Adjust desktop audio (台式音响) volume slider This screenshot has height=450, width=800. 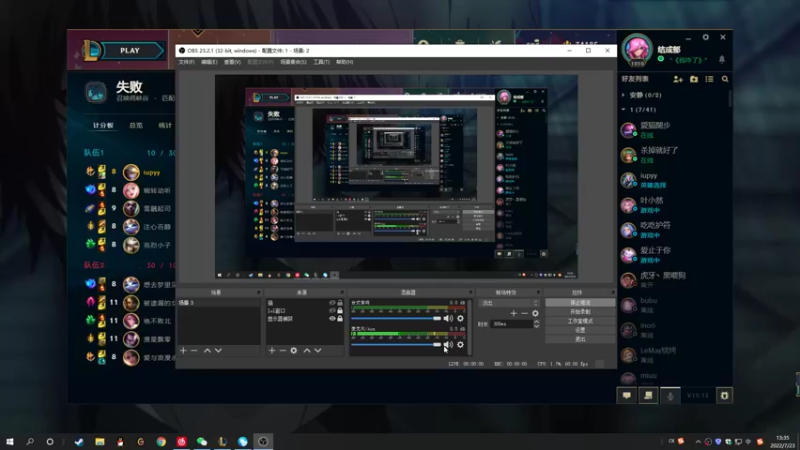click(x=396, y=318)
